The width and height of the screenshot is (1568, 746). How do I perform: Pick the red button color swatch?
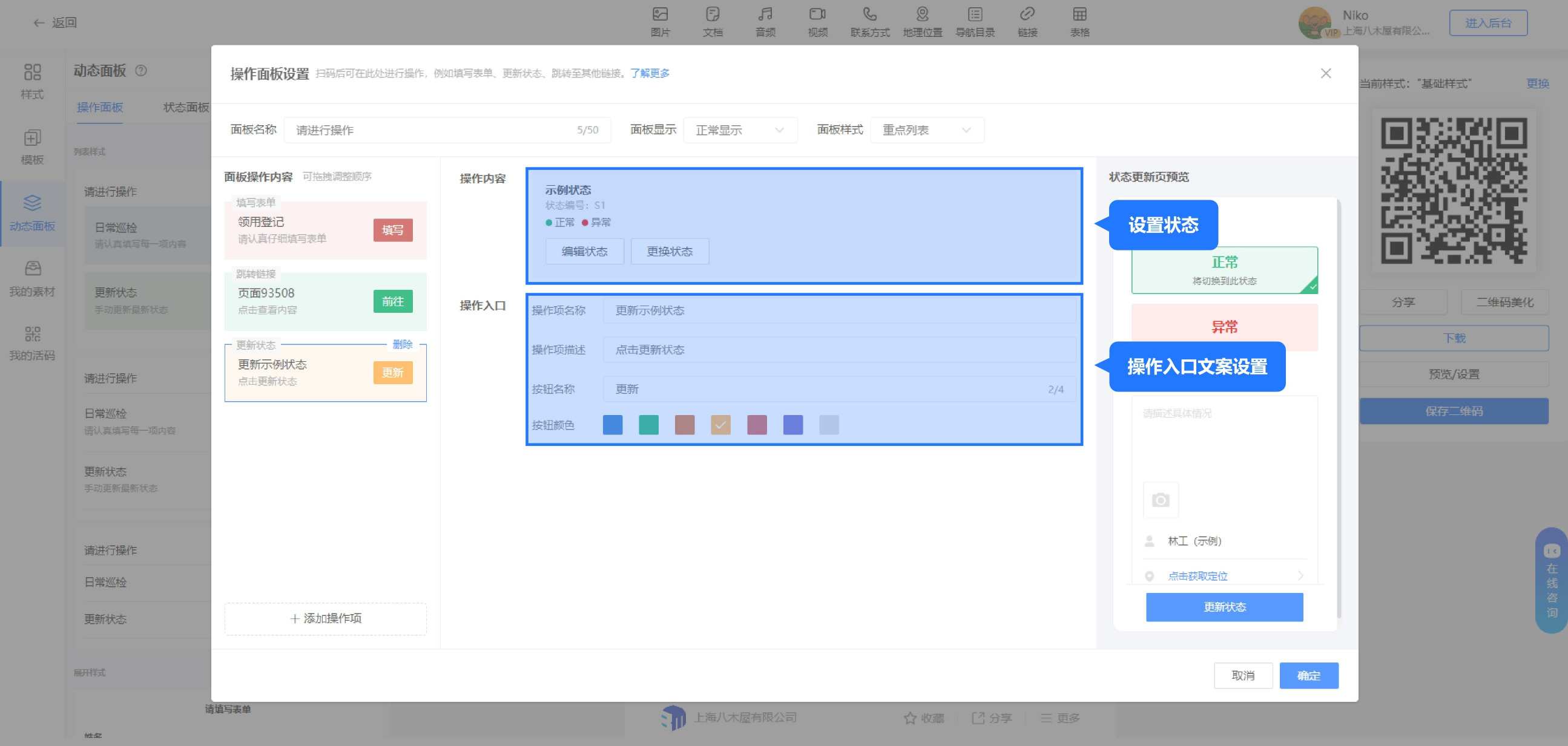coord(685,425)
